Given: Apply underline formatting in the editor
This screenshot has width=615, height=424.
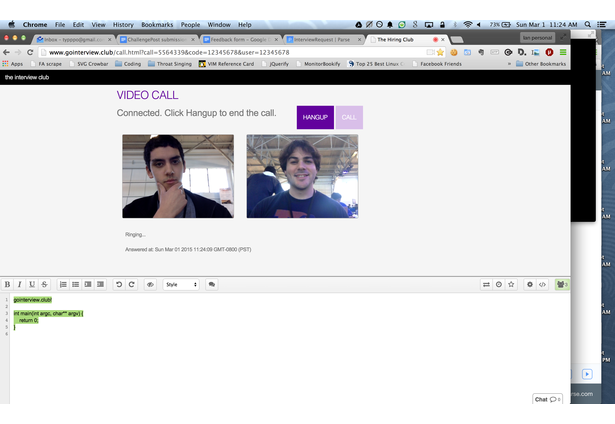Looking at the screenshot, I should point(32,284).
